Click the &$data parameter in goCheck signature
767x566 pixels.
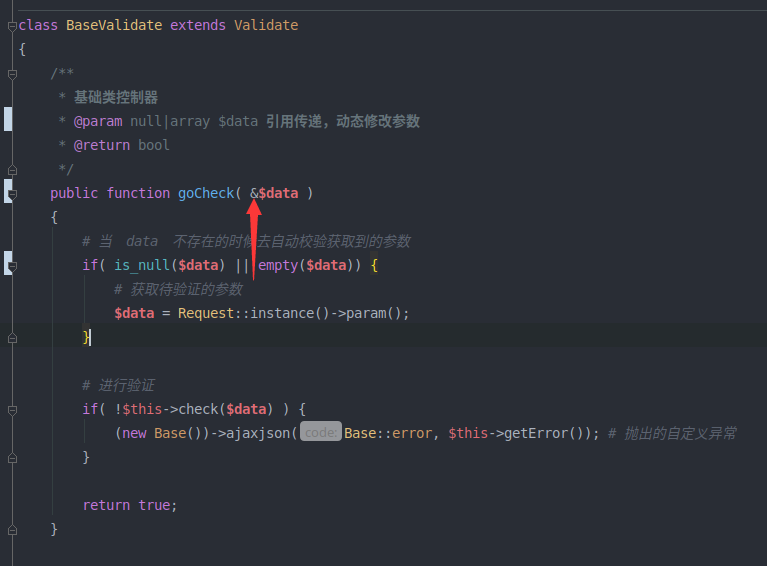(274, 193)
